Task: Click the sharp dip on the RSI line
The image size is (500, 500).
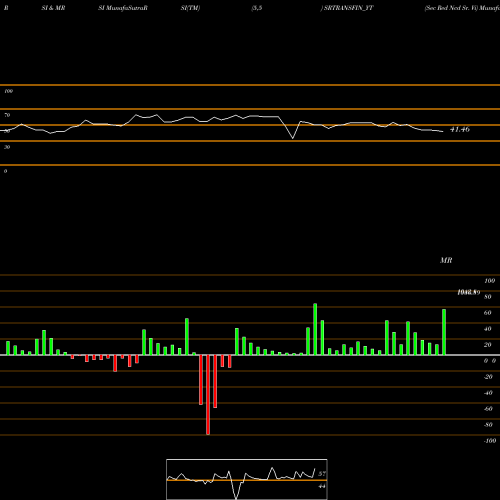Action: 293,137
